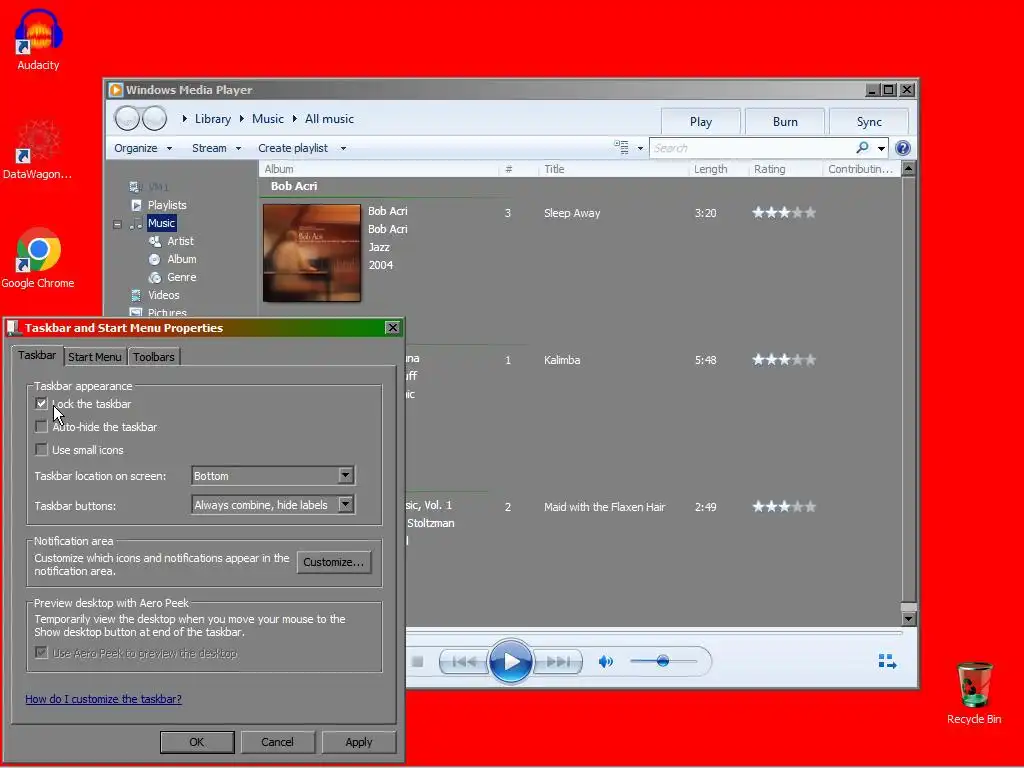
Task: Stop playback in Media Player
Action: click(417, 662)
